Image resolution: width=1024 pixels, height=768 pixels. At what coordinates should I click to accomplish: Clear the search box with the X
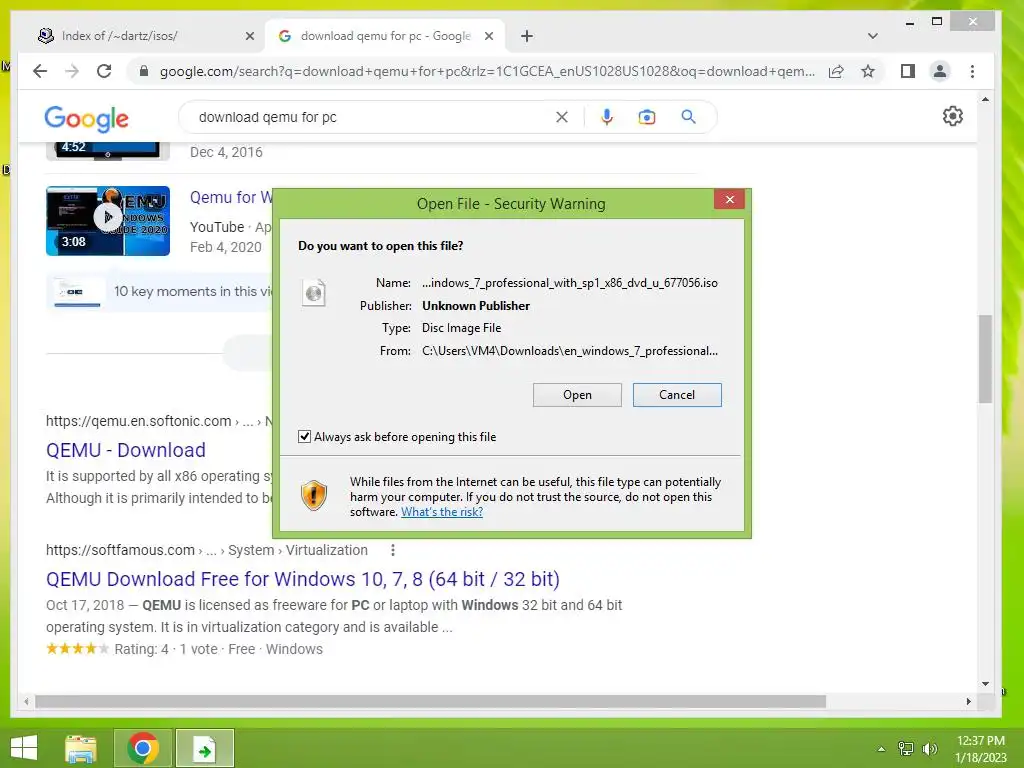[562, 117]
